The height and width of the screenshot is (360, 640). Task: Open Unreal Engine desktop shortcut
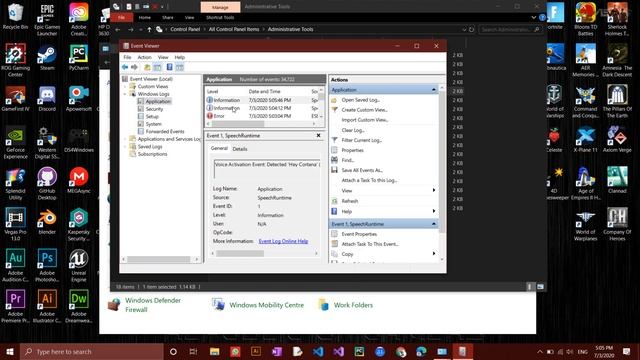click(79, 266)
